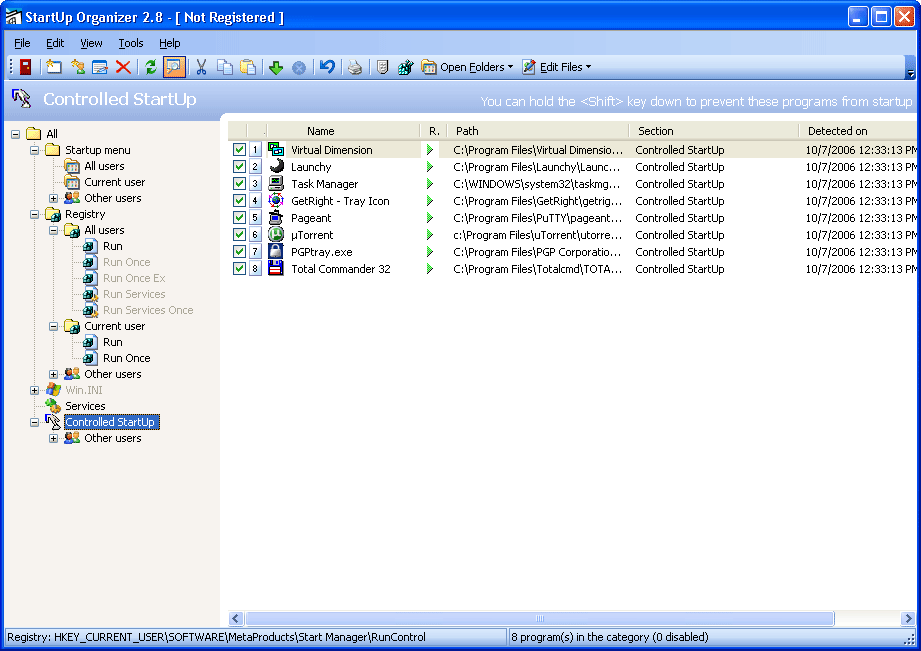
Task: Uncheck the Task Manager startup checkbox
Action: [x=239, y=183]
